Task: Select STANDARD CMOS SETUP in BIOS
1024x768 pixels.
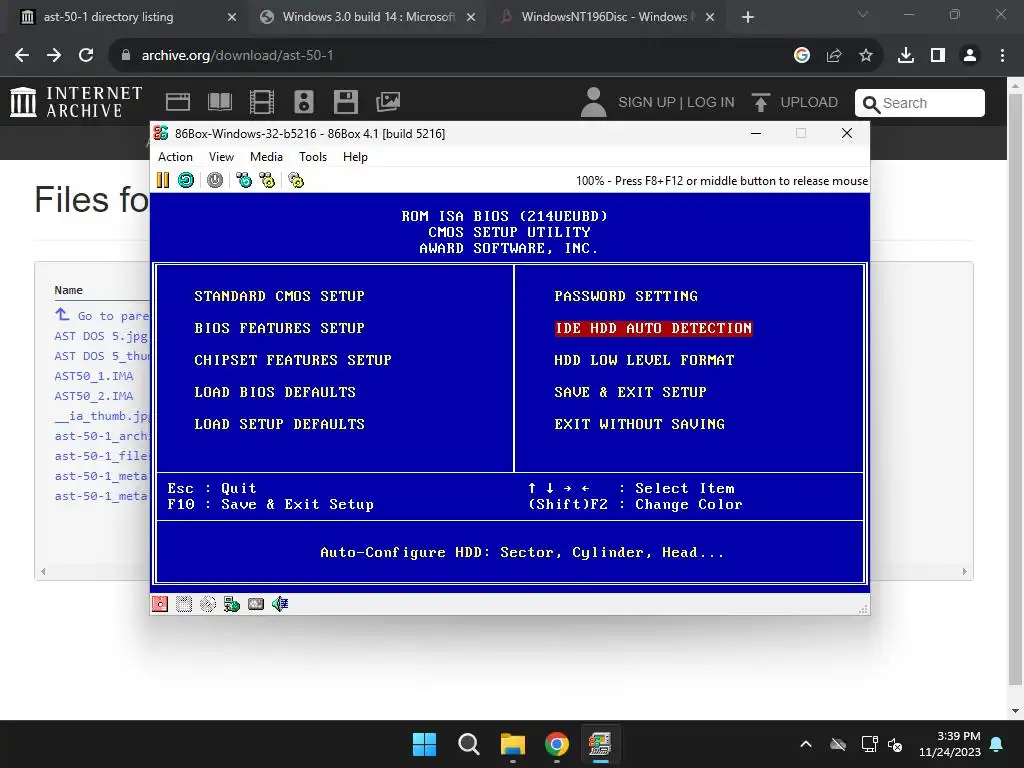Action: pos(280,296)
